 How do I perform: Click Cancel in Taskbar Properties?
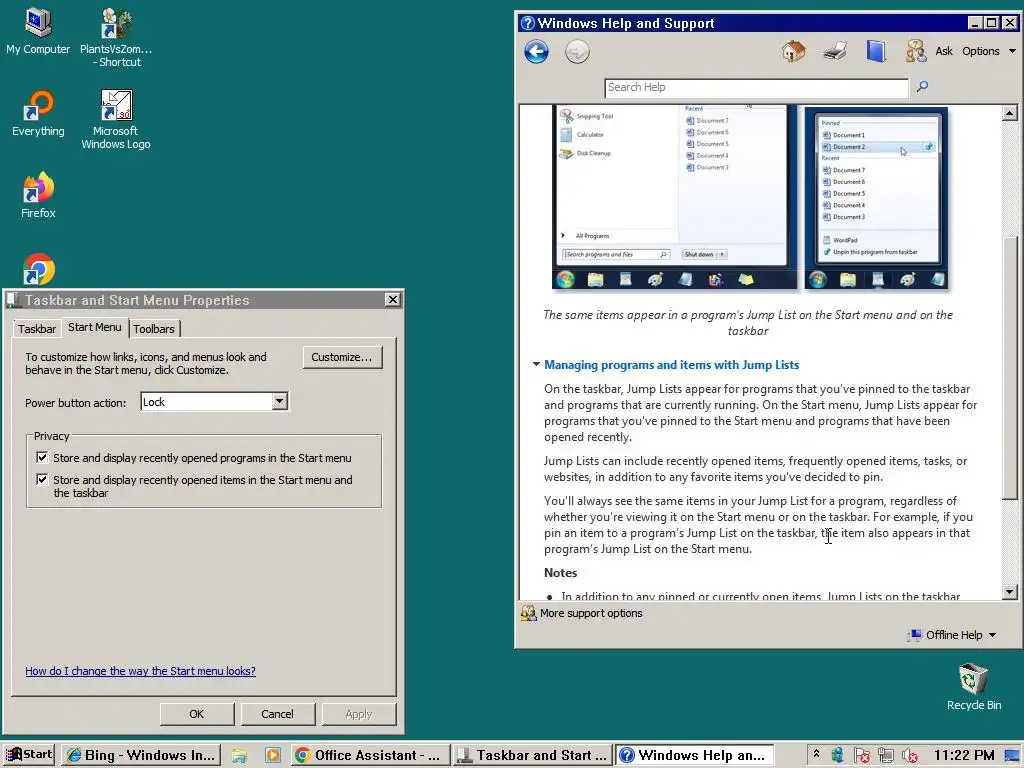pyautogui.click(x=278, y=714)
